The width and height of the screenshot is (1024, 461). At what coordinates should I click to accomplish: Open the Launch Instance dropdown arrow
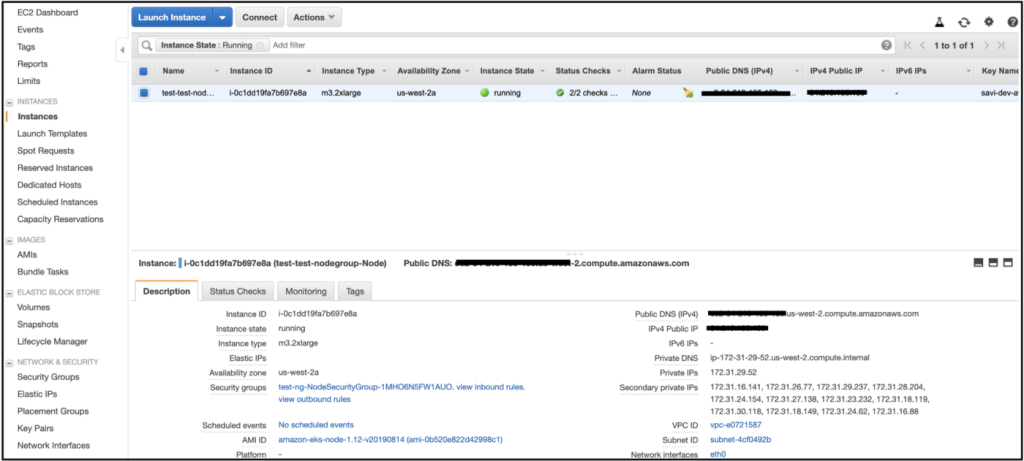(223, 18)
